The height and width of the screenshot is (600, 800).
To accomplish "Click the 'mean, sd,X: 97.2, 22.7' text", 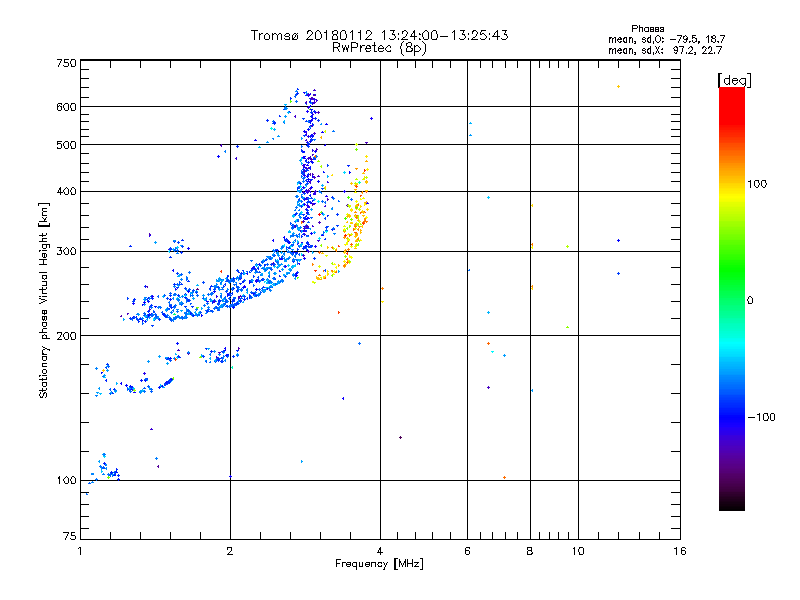I will click(x=665, y=51).
